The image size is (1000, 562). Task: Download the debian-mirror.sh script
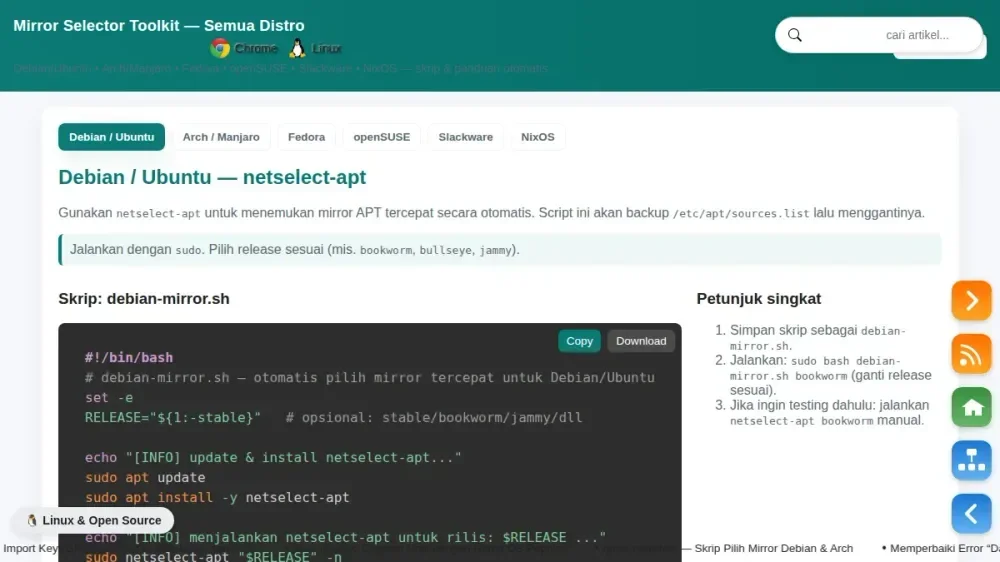coord(641,341)
